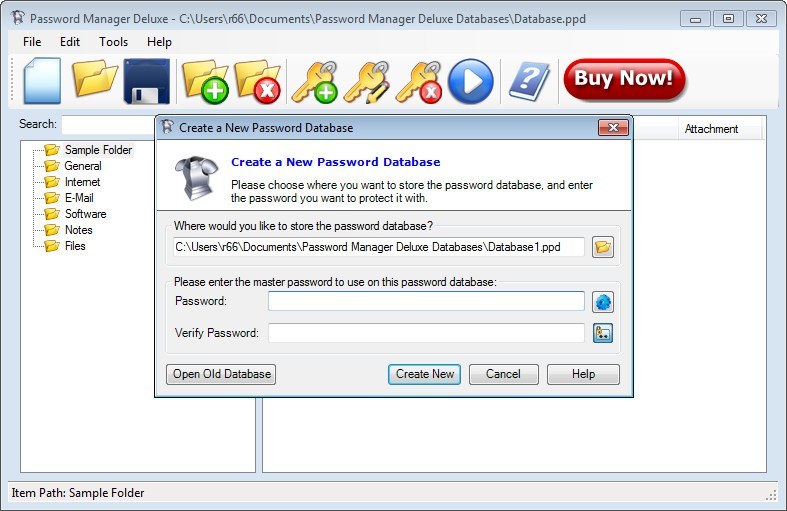This screenshot has width=787, height=511.
Task: Click the New Database toolbar icon
Action: (x=42, y=81)
